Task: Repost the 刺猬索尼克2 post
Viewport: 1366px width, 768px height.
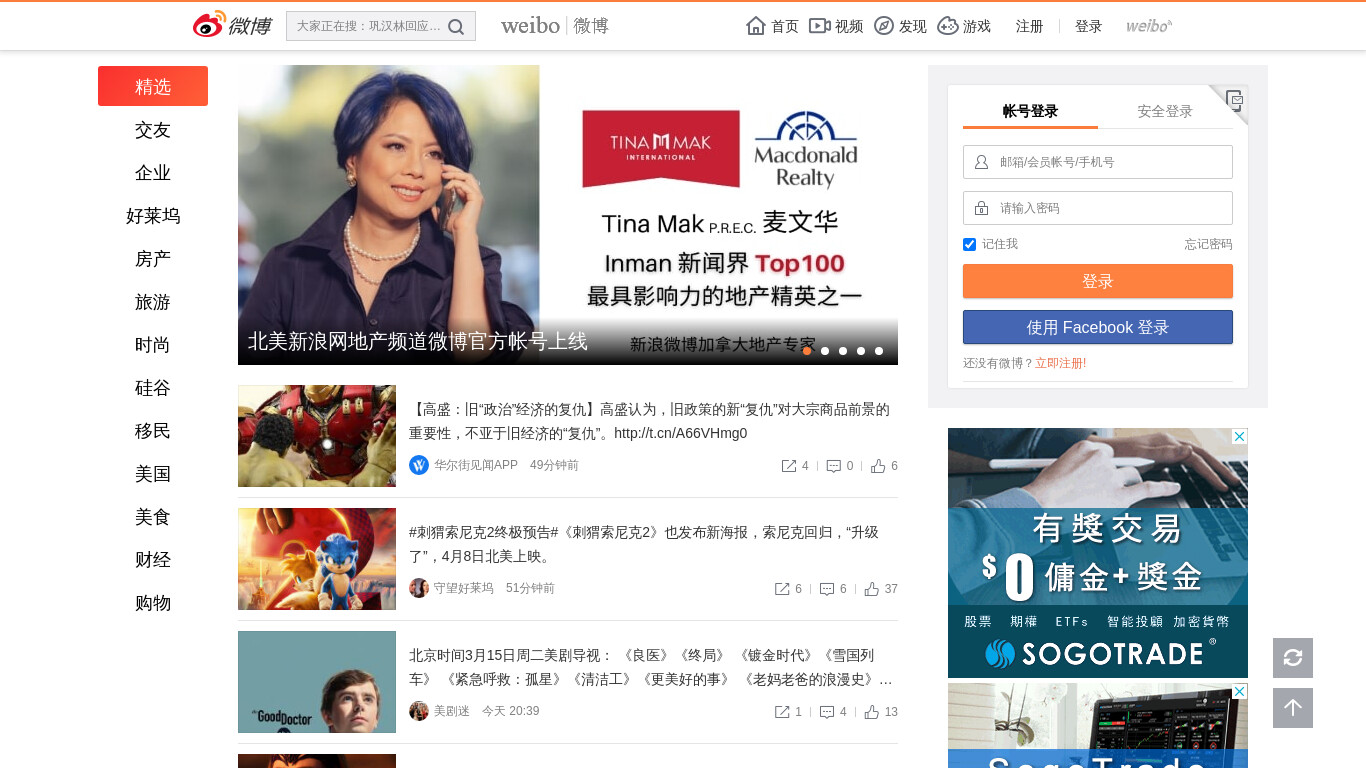Action: tap(782, 589)
